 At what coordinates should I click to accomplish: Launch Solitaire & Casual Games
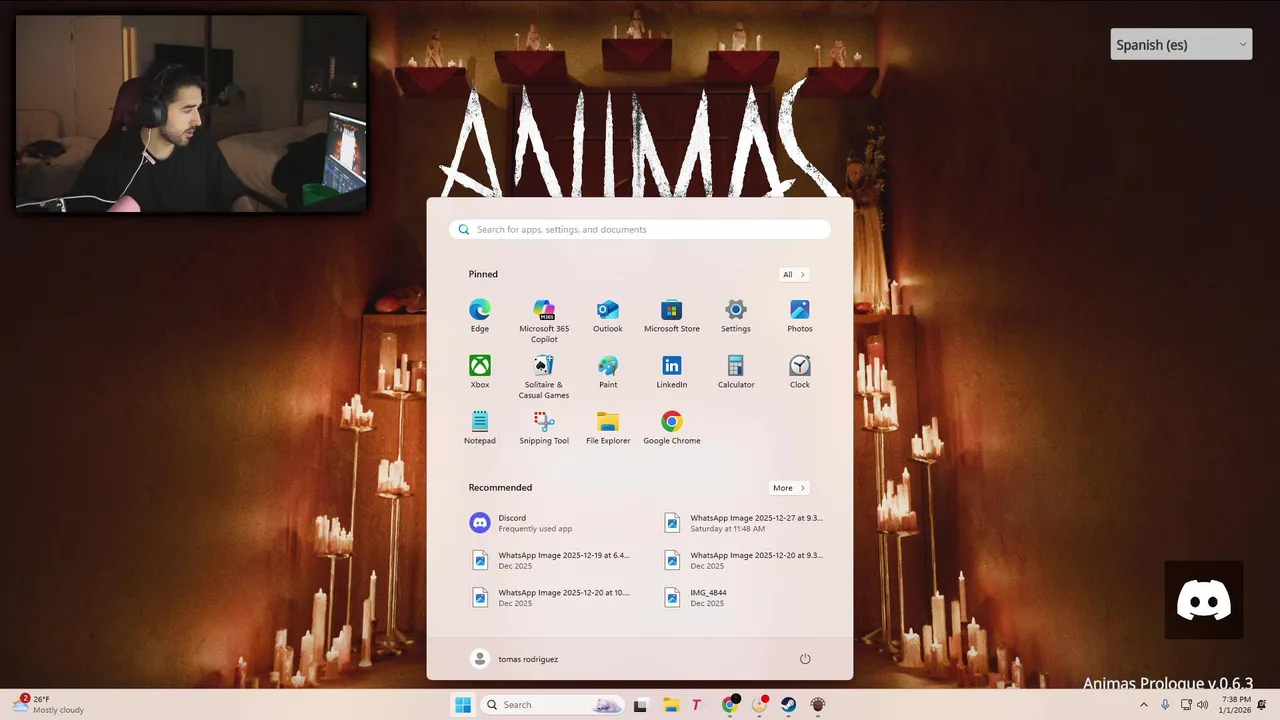pos(544,376)
